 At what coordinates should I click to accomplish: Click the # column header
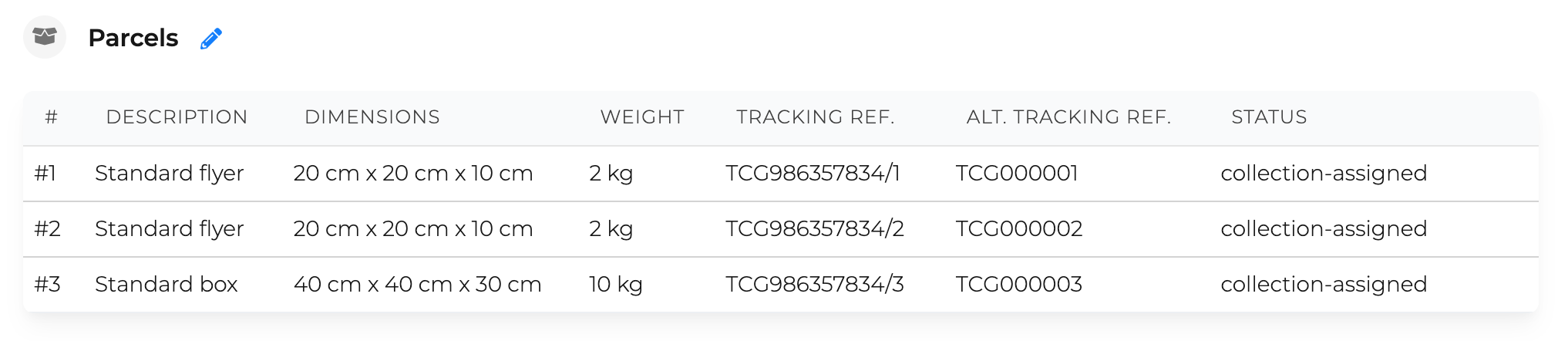[x=51, y=116]
